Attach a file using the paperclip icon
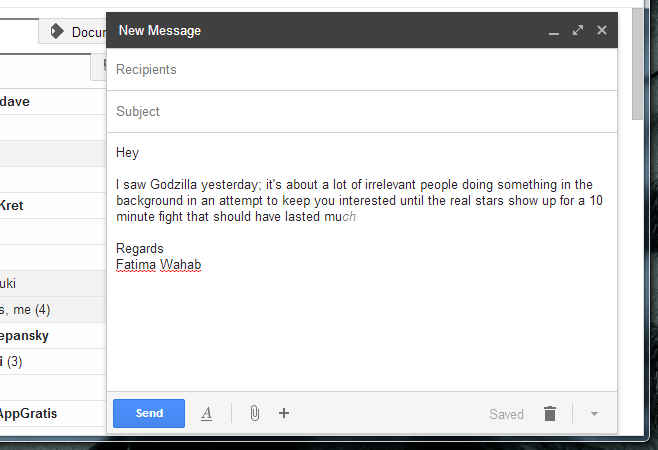This screenshot has width=658, height=450. pos(254,413)
